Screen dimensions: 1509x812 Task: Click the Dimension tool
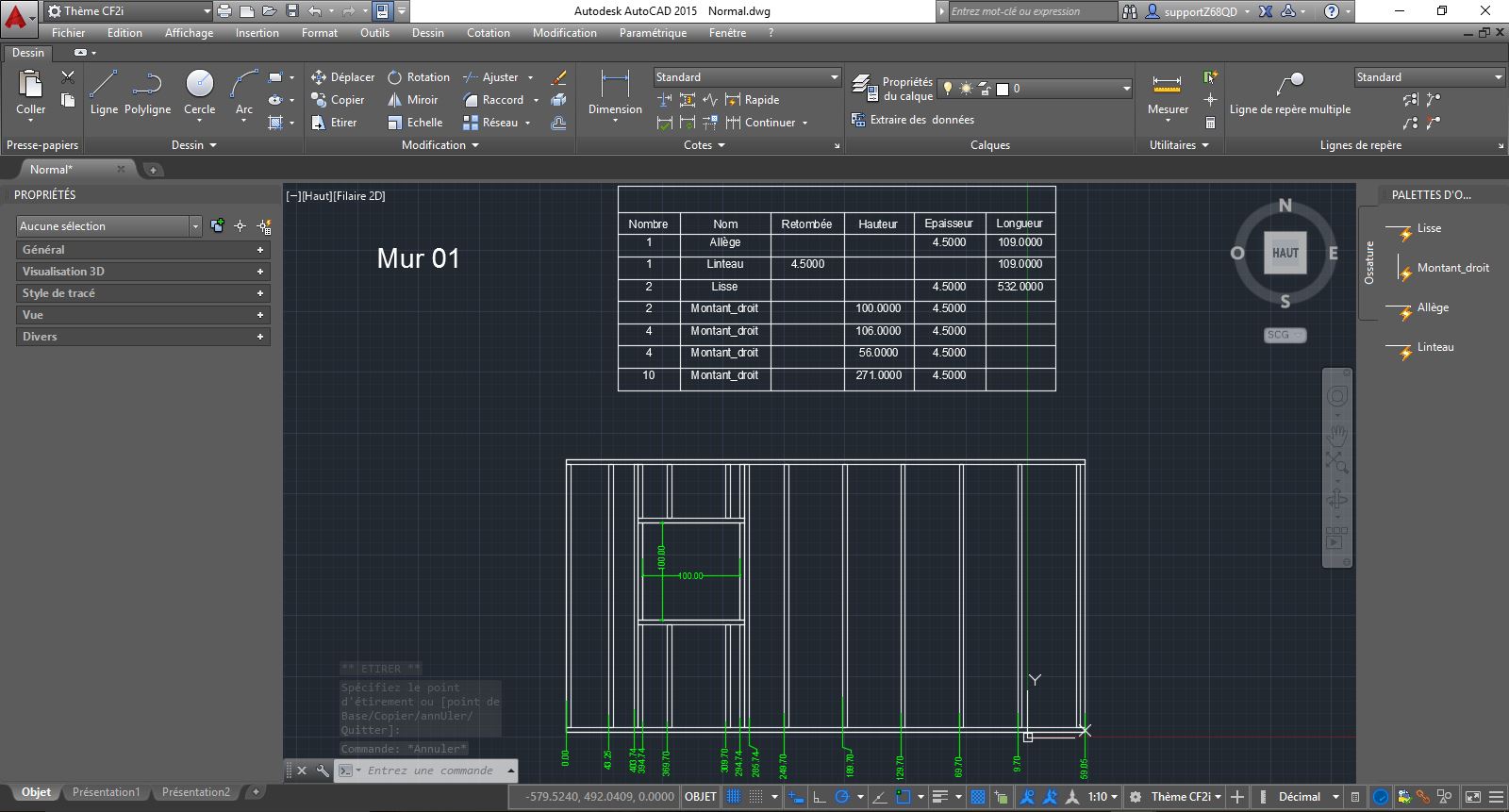(x=615, y=92)
